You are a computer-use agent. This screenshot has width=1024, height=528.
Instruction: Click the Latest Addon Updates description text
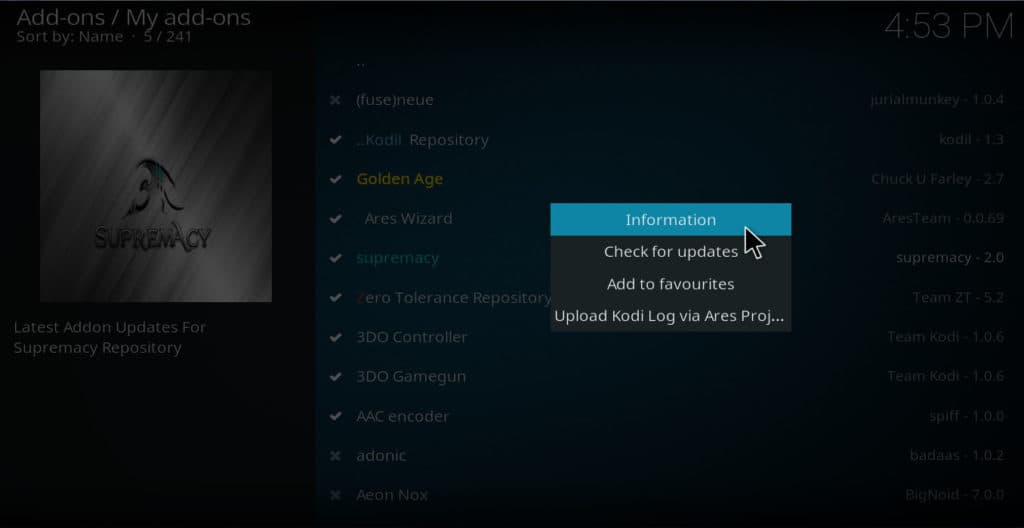pos(110,337)
